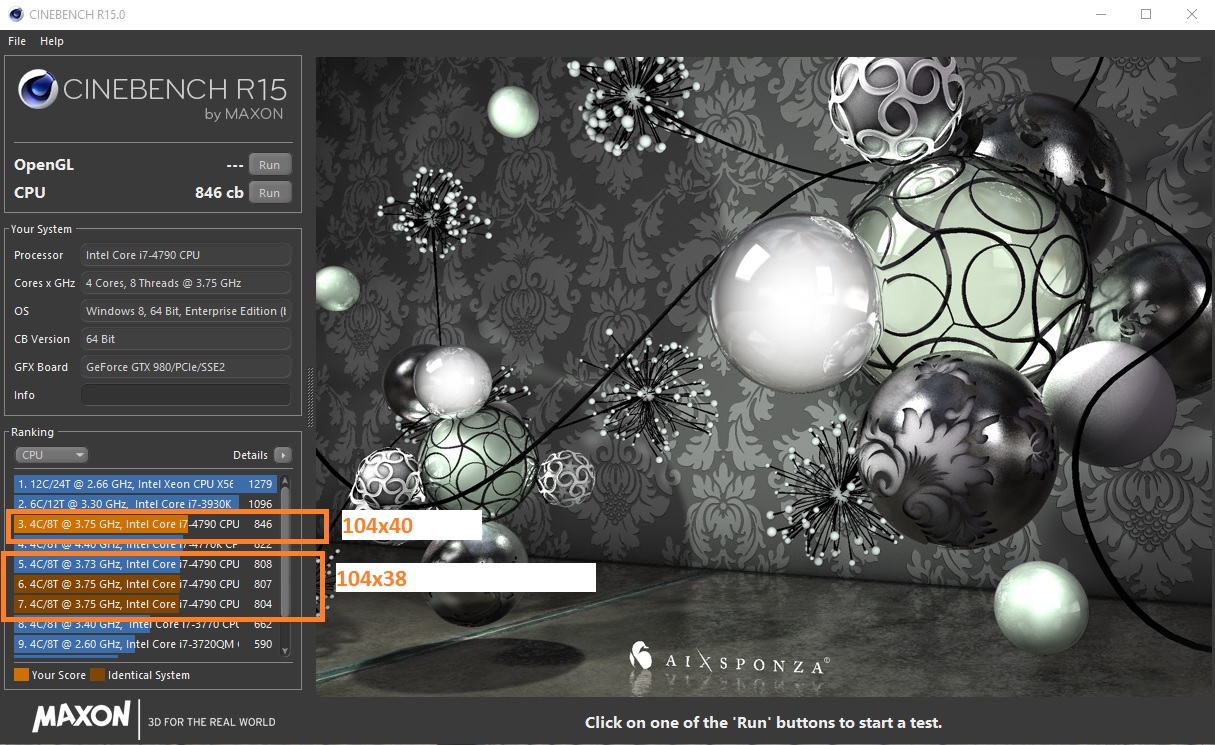Select ranking entry 7 with score 804
The width and height of the screenshot is (1215, 745).
(x=146, y=604)
